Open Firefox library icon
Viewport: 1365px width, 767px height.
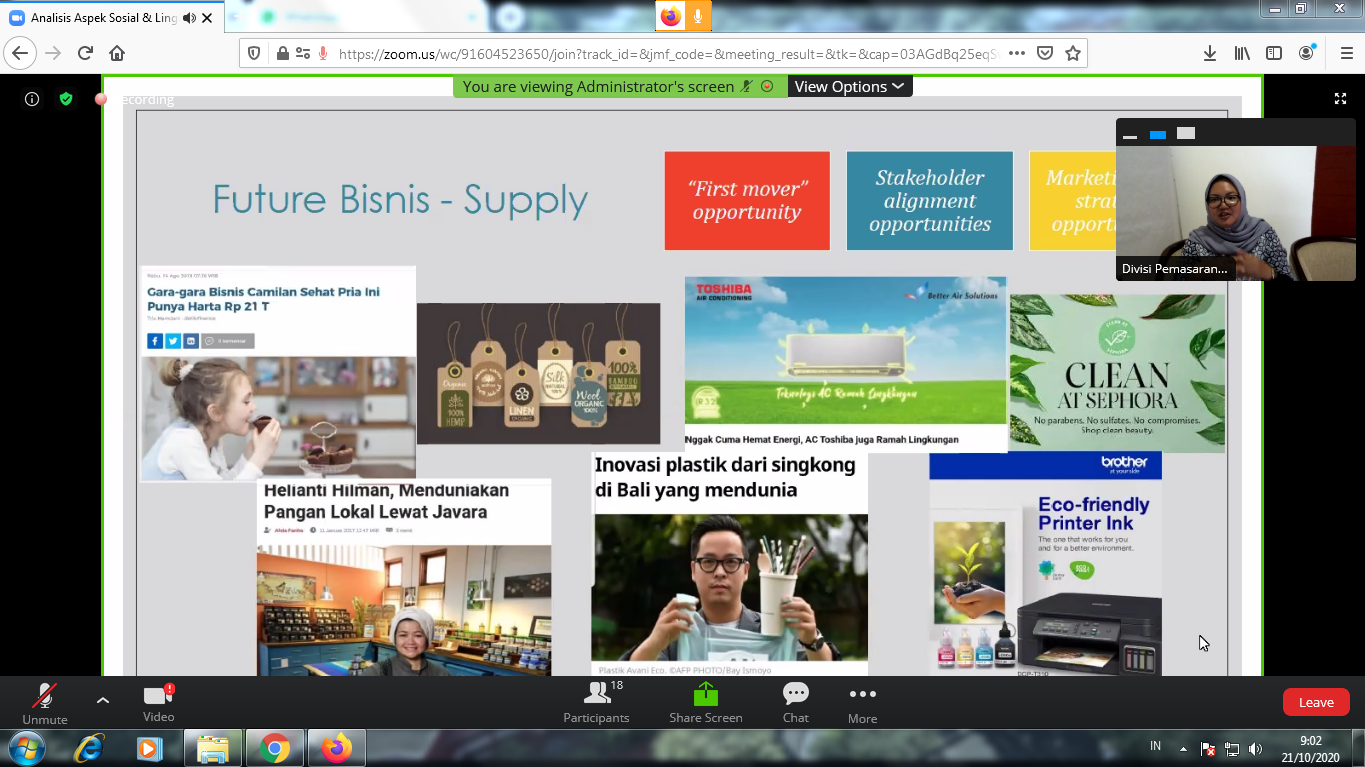[1242, 54]
